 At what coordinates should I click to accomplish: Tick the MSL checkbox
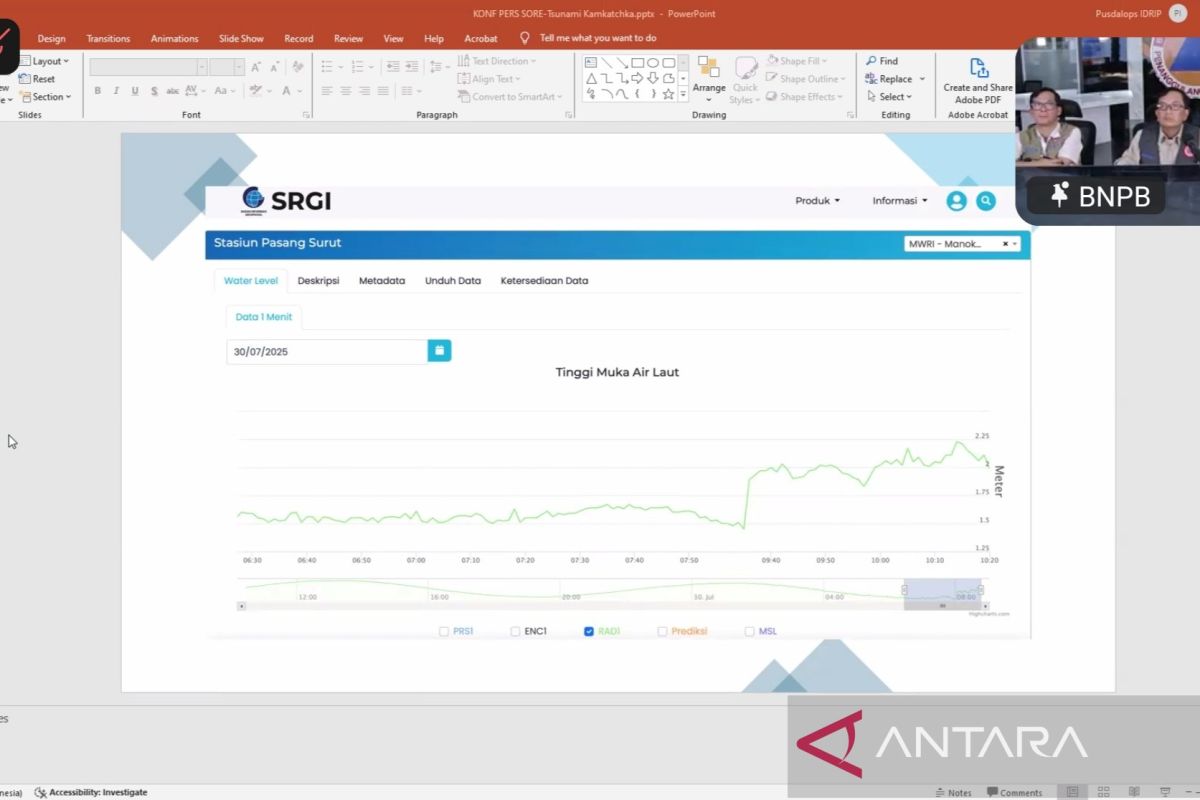[x=750, y=631]
